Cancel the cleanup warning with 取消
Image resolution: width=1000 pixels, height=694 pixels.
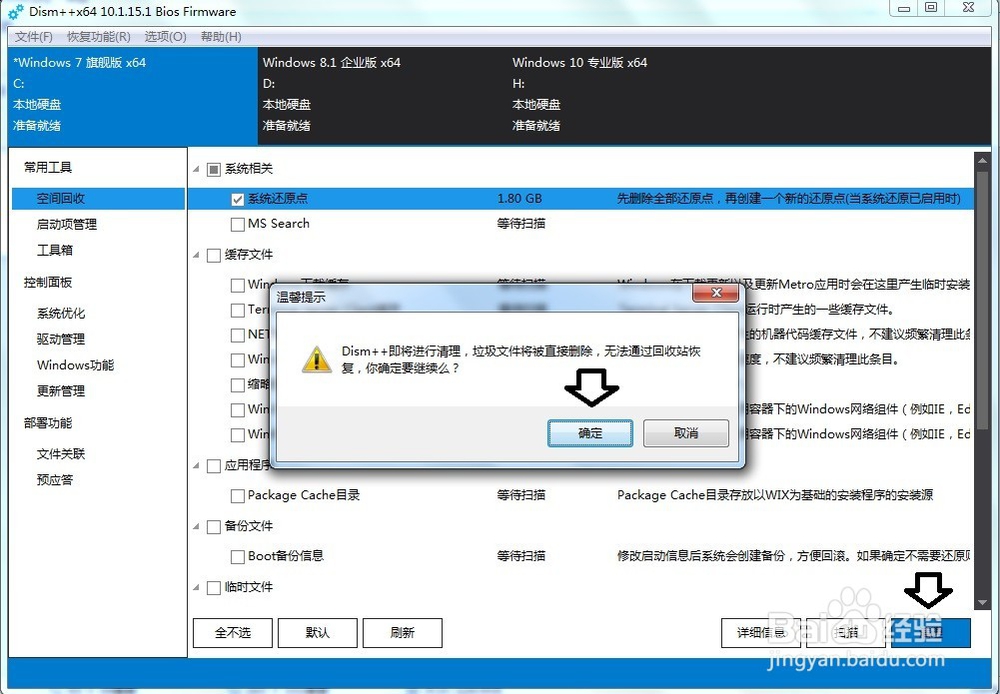pyautogui.click(x=686, y=433)
